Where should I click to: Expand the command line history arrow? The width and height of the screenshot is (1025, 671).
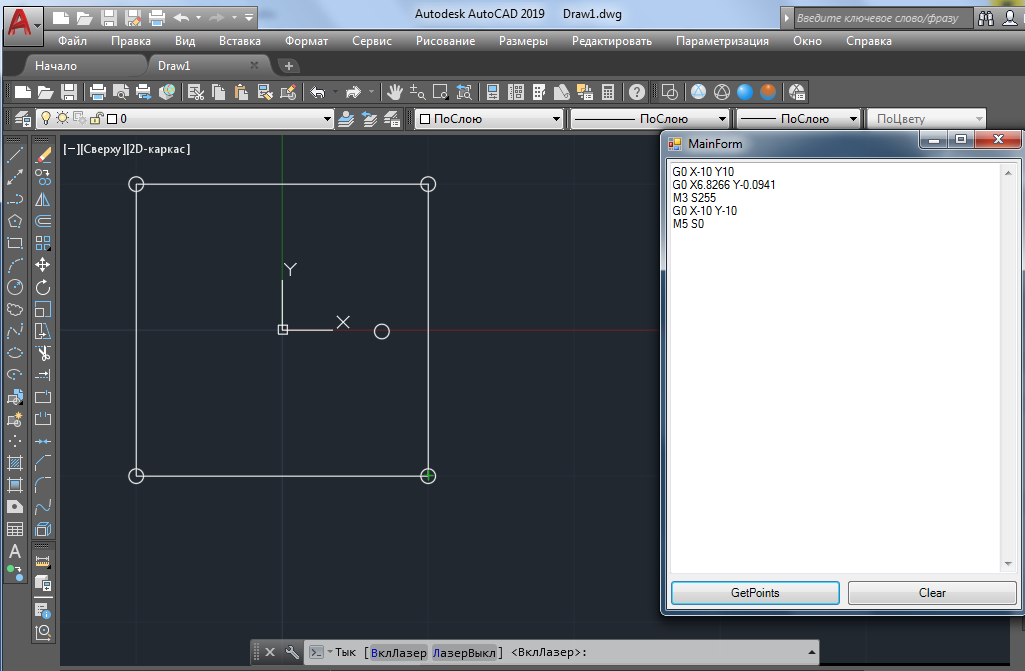click(811, 652)
